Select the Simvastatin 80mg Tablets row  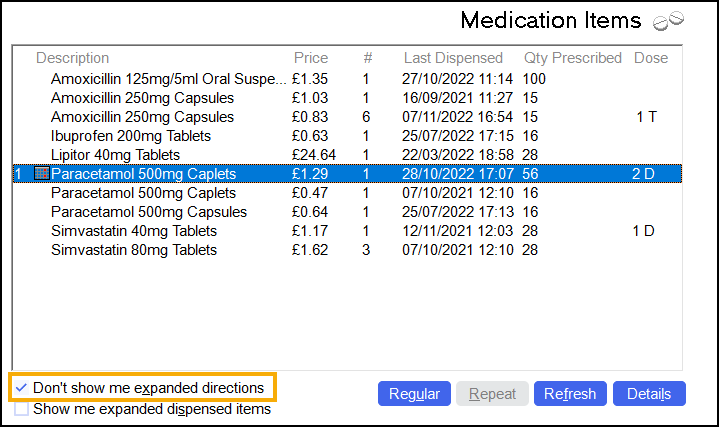(134, 250)
